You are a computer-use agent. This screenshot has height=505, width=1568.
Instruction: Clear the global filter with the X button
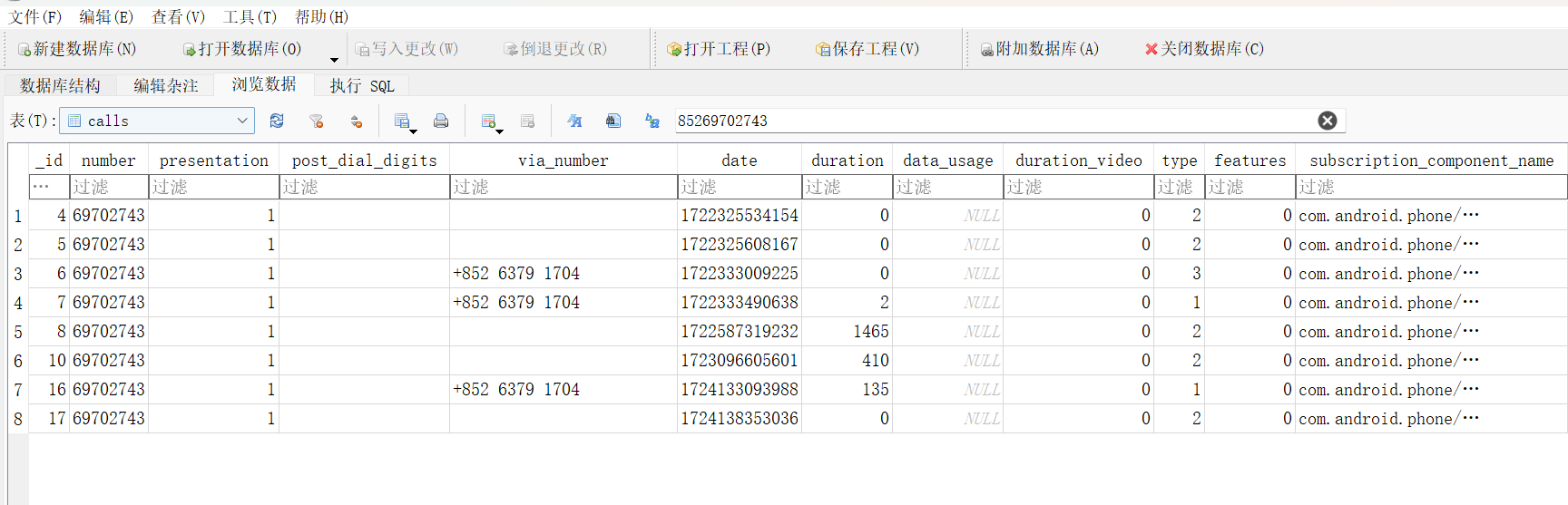pos(1328,121)
